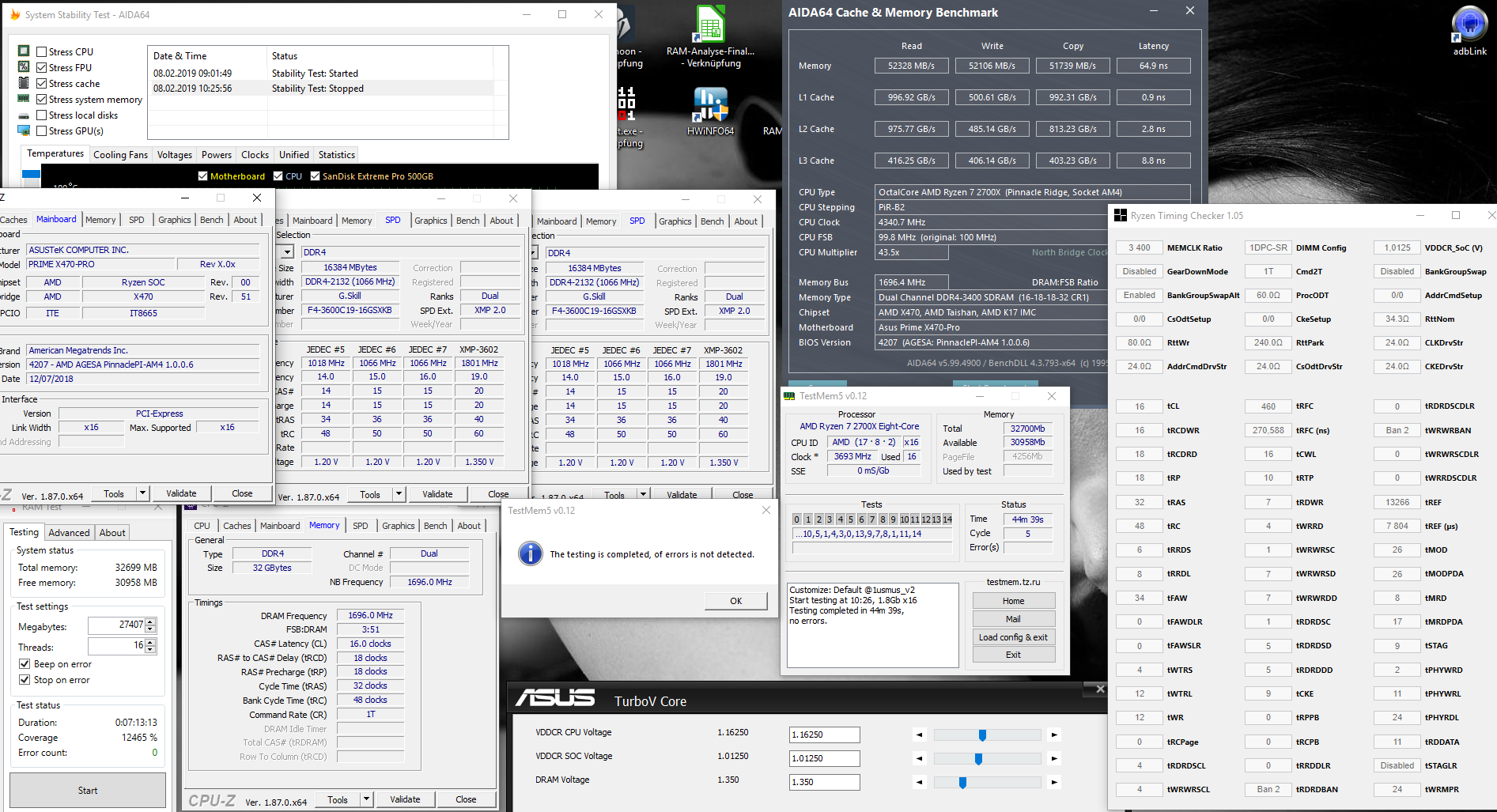Open Tools dropdown arrow in rightmost CPU-Z SPD window
The image size is (1497, 812).
[x=643, y=495]
